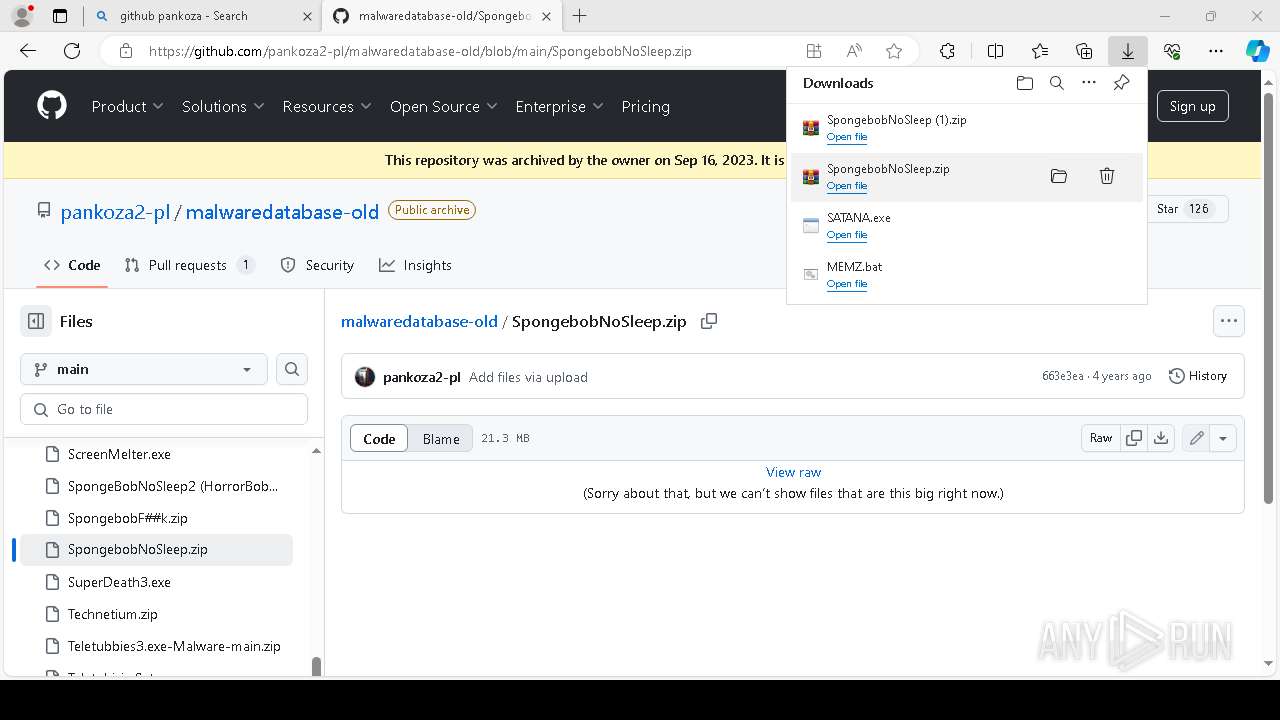Expand the Product menu

[127, 106]
